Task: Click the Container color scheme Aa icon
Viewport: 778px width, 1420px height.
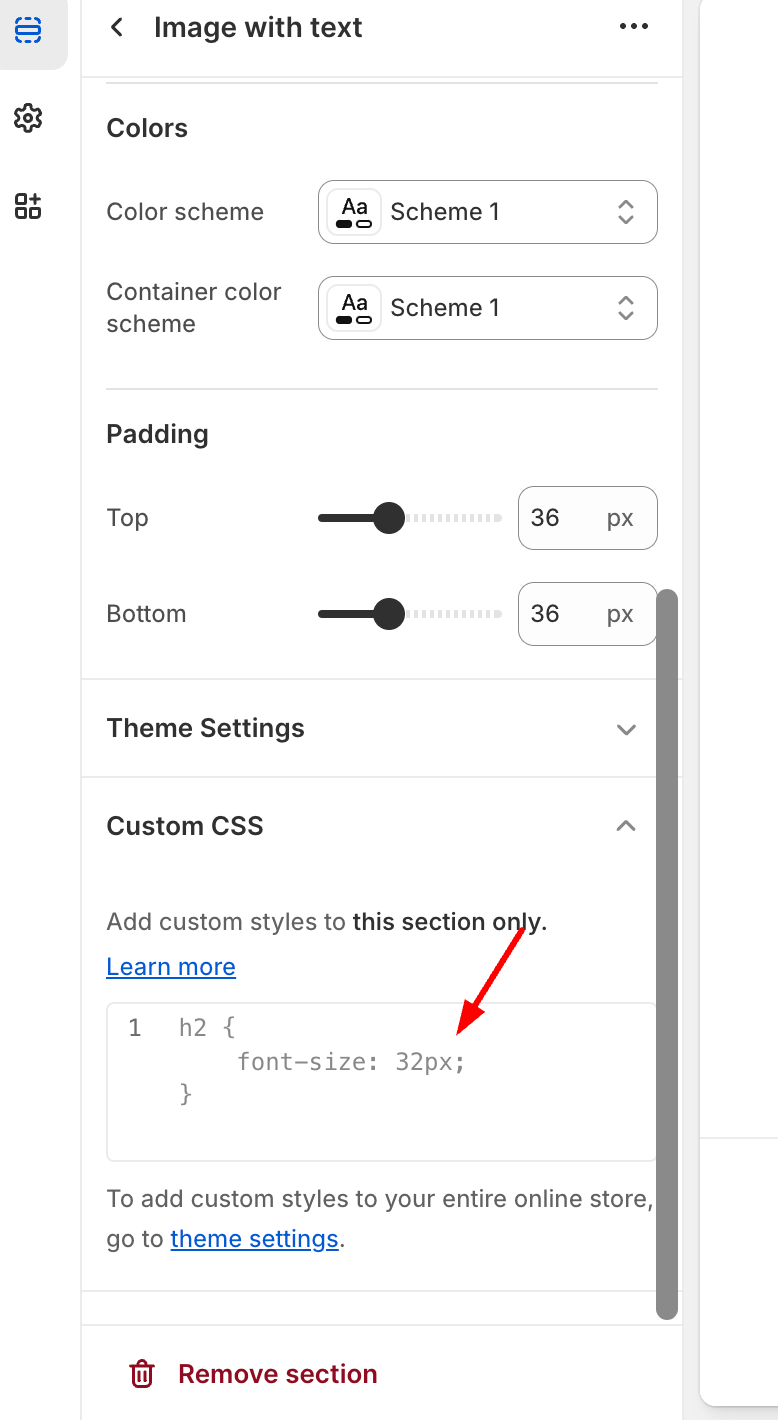Action: 354,308
